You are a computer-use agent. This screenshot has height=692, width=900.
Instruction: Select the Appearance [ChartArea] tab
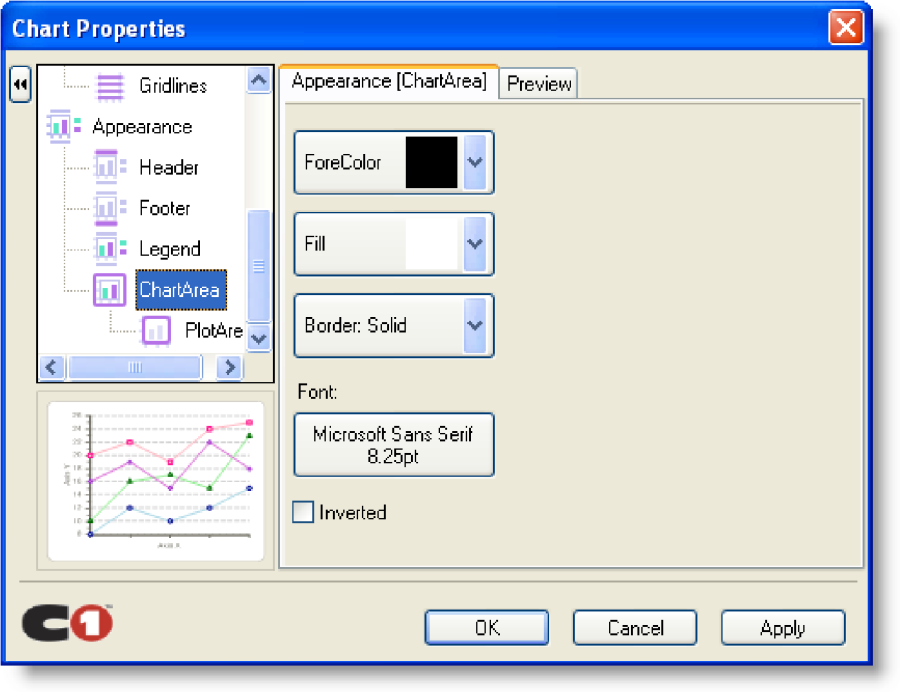click(388, 82)
